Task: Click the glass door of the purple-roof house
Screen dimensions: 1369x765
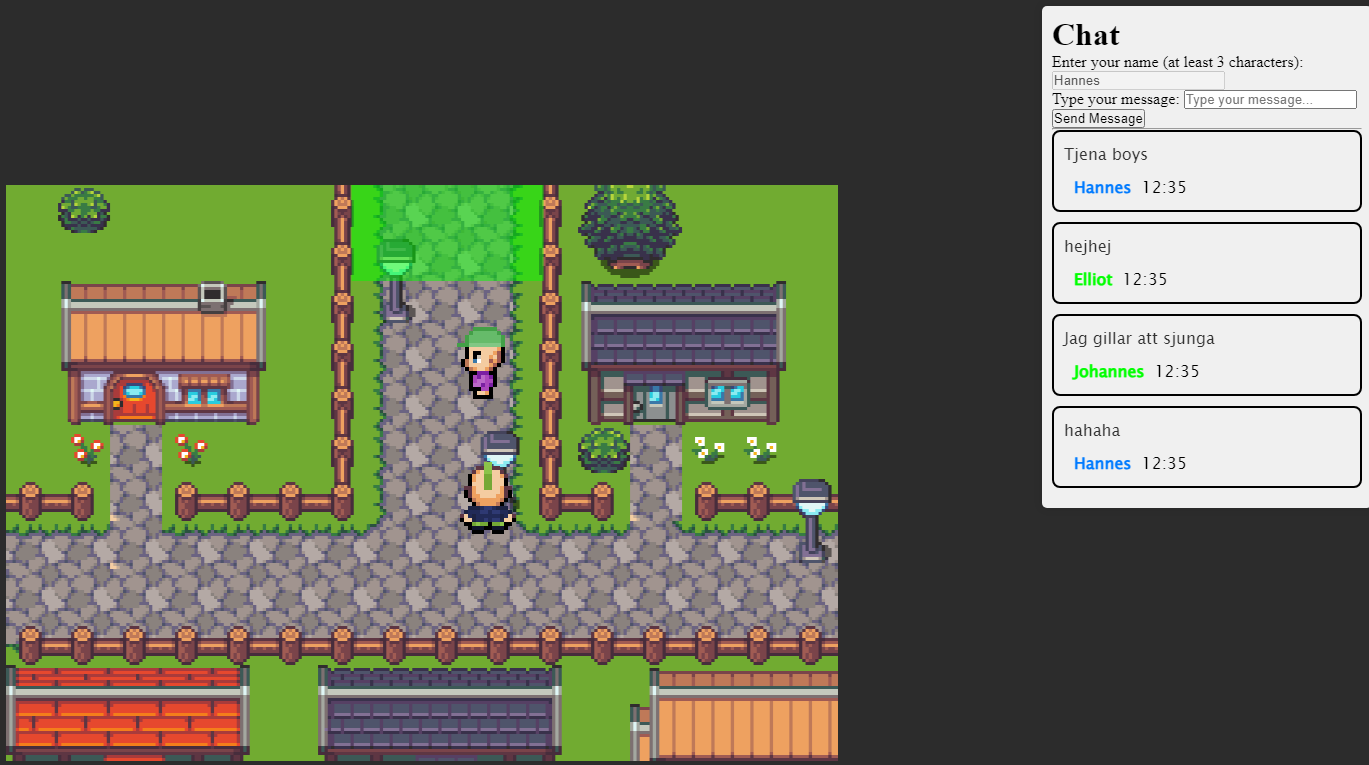Action: 655,400
